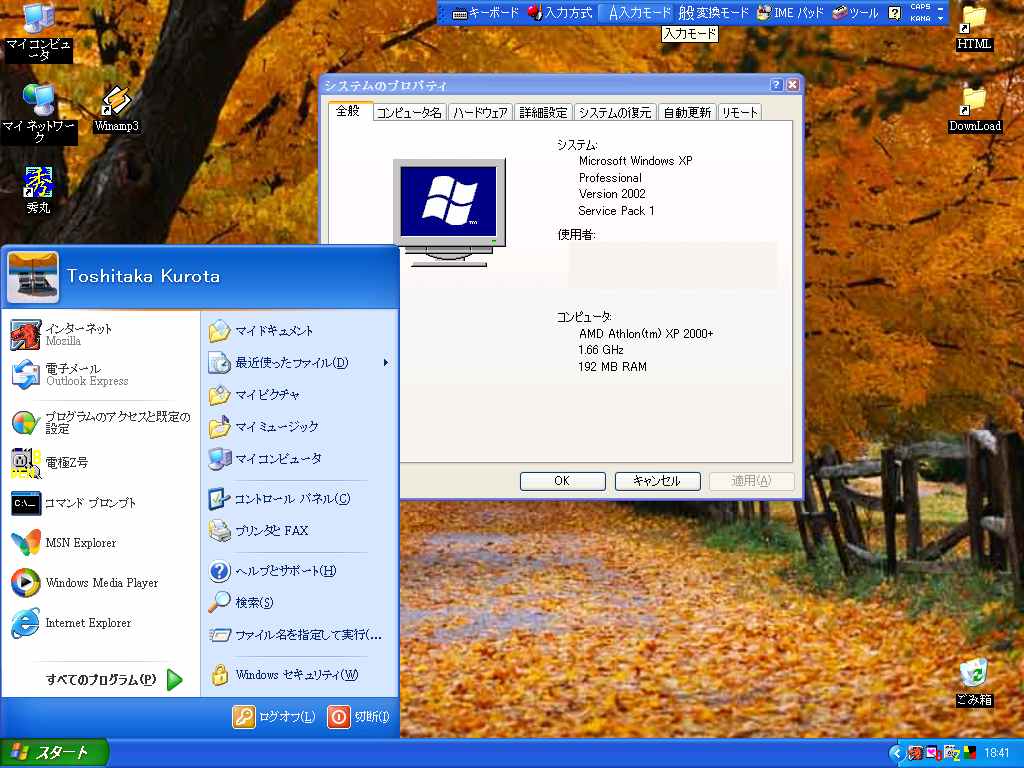The image size is (1024, 768).
Task: Switch to the 詳細設定 tab
Action: (543, 112)
